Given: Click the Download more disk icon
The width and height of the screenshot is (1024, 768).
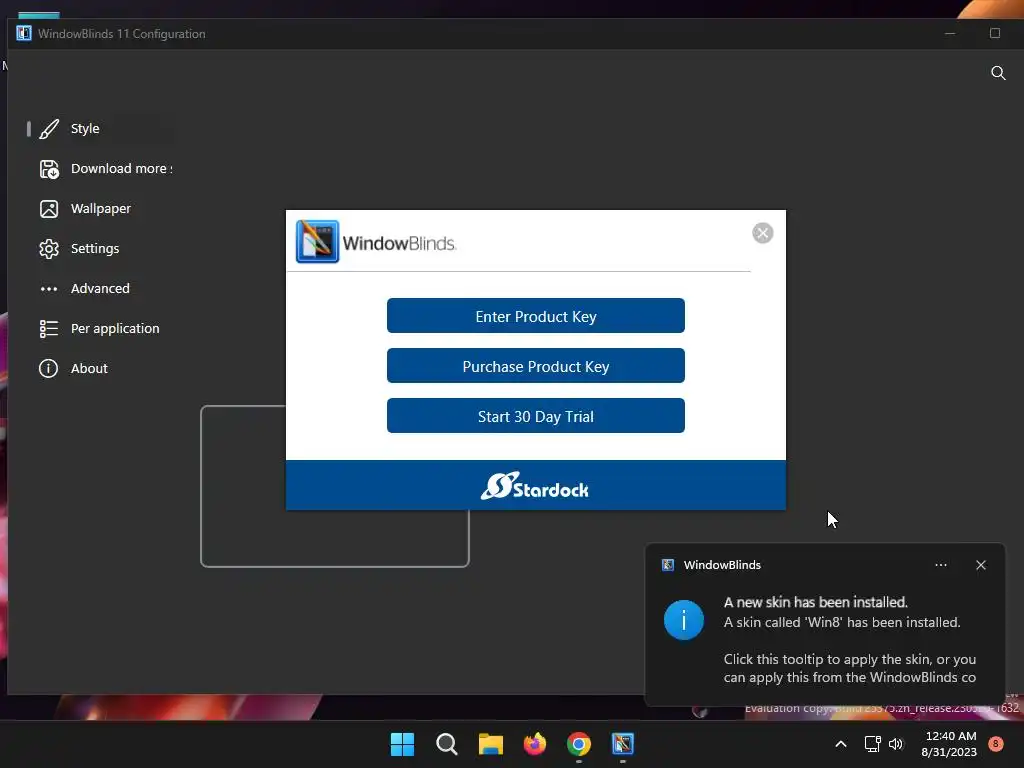Looking at the screenshot, I should (49, 169).
